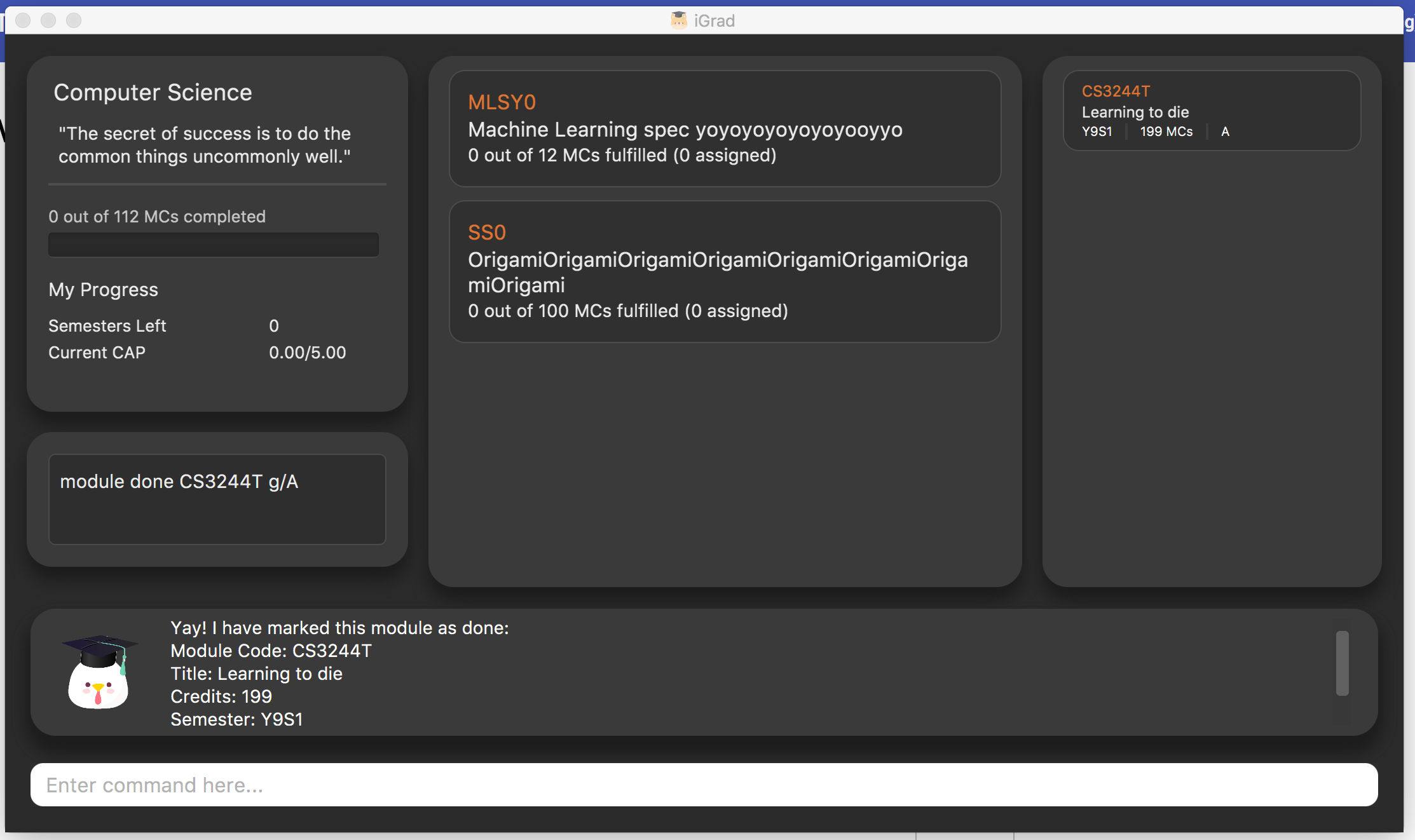The height and width of the screenshot is (840, 1415).
Task: Click the CAP value '0.00/5.00'
Action: pos(308,353)
